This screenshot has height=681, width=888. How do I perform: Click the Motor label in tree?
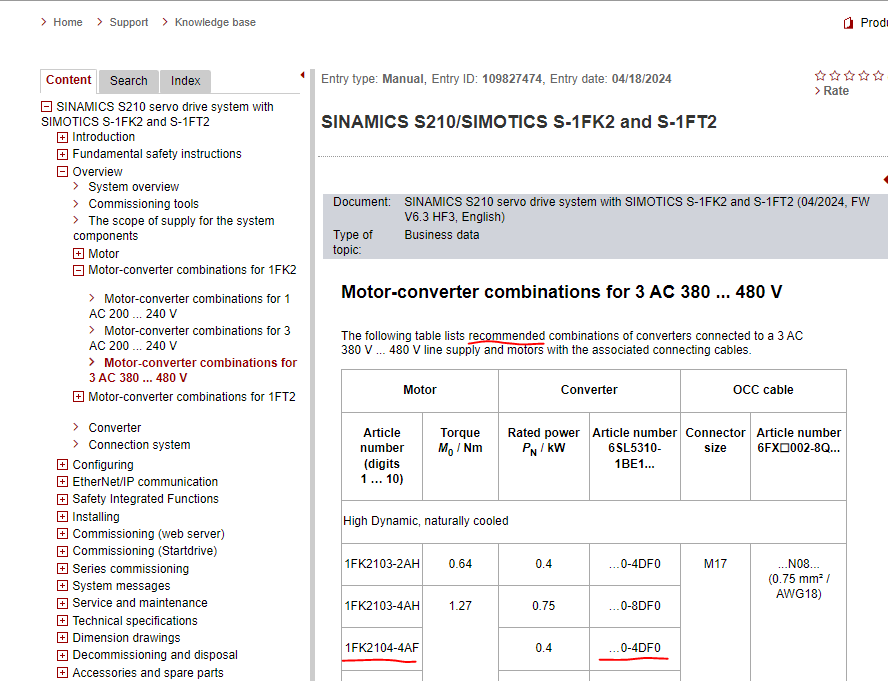pos(104,254)
